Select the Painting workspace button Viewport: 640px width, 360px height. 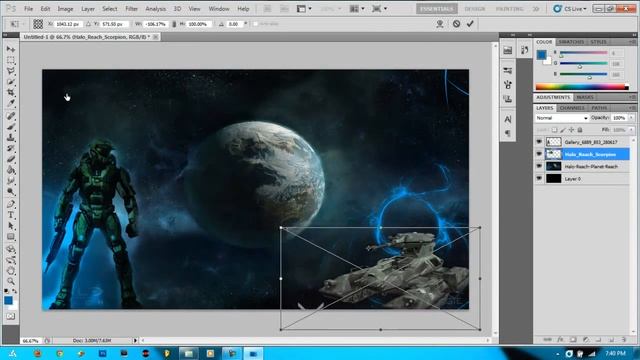coord(509,9)
